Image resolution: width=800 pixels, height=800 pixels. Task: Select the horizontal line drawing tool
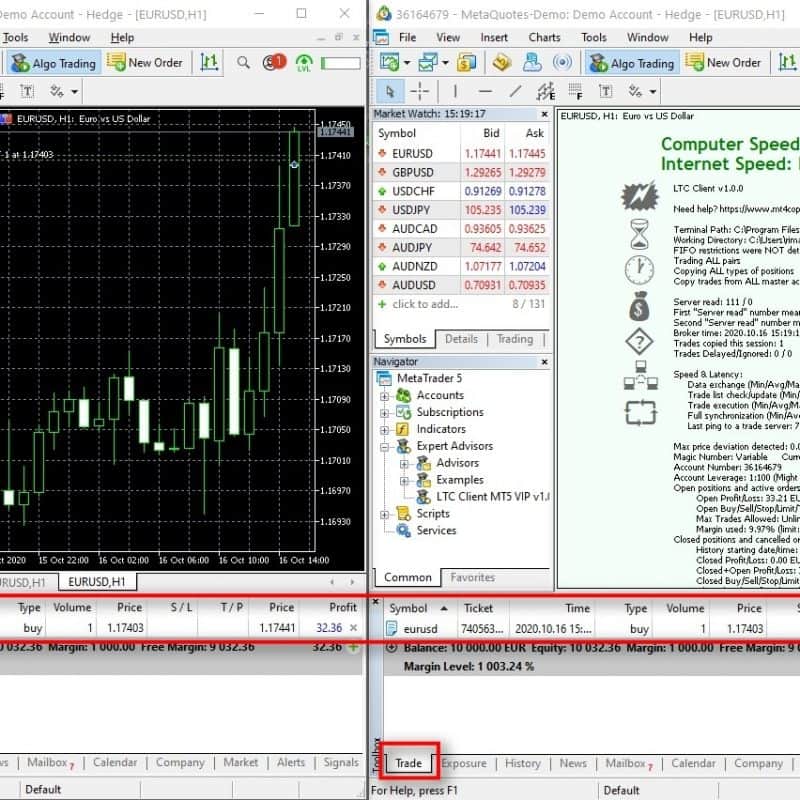(x=485, y=92)
